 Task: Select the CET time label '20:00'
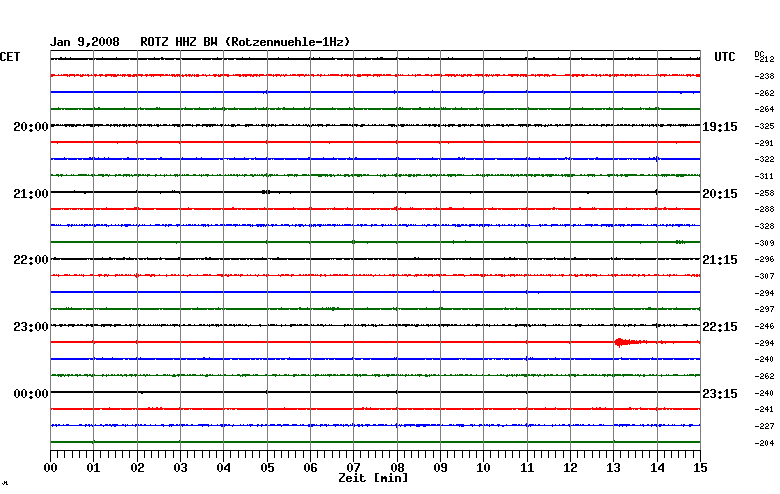(x=31, y=127)
